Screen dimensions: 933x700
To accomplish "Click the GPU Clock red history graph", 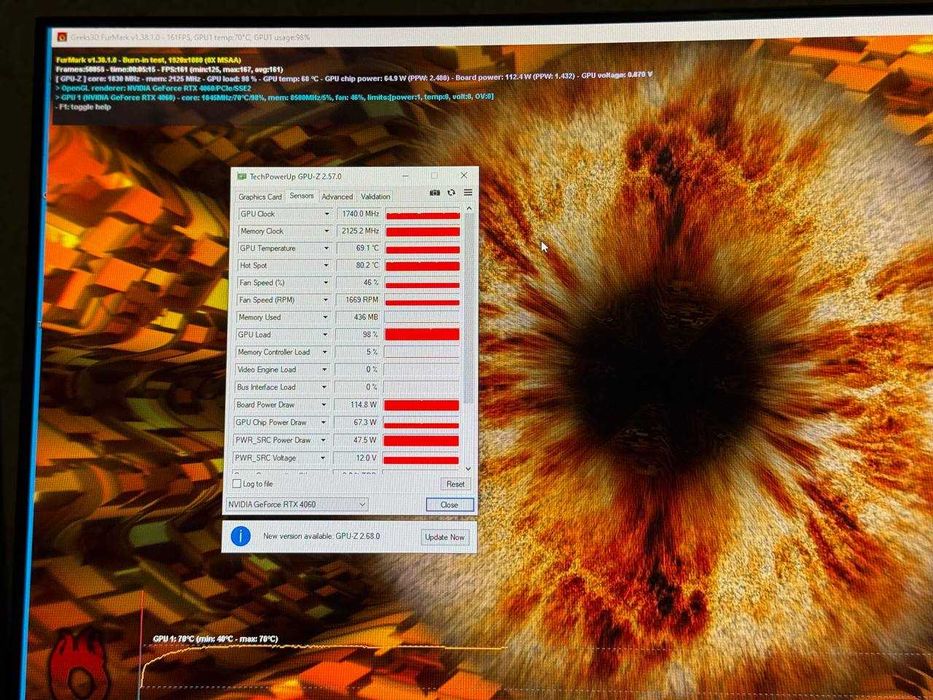I will tap(422, 214).
